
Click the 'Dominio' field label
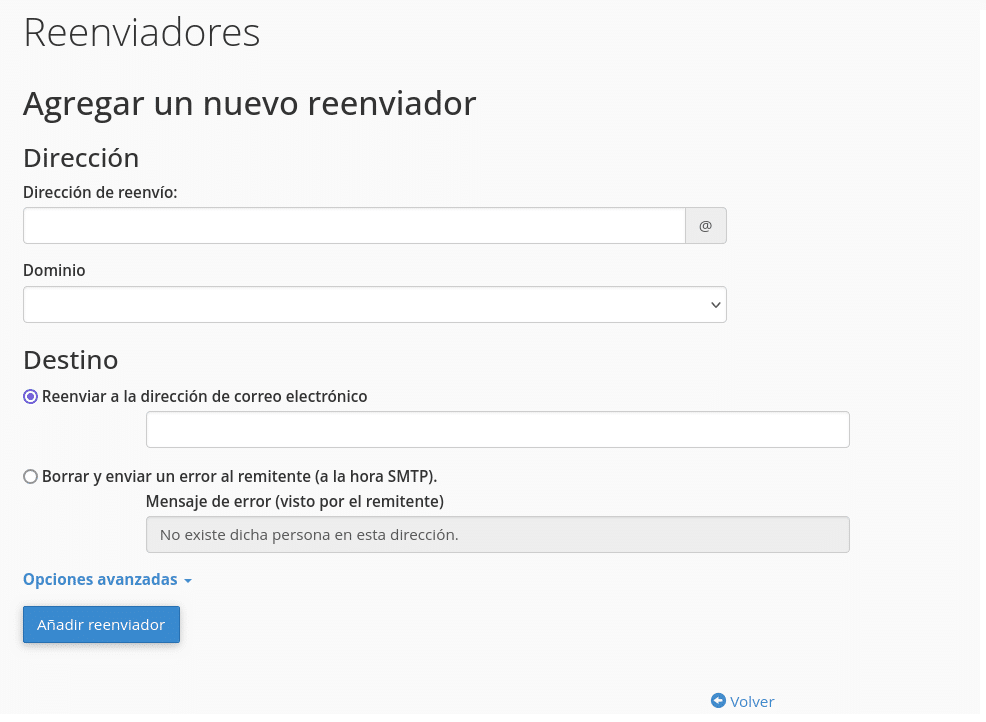tap(54, 271)
